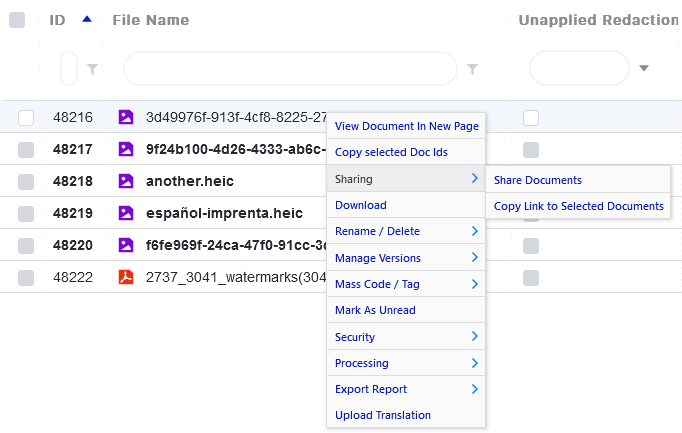Toggle the ID column ascending sort arrow

[87, 19]
